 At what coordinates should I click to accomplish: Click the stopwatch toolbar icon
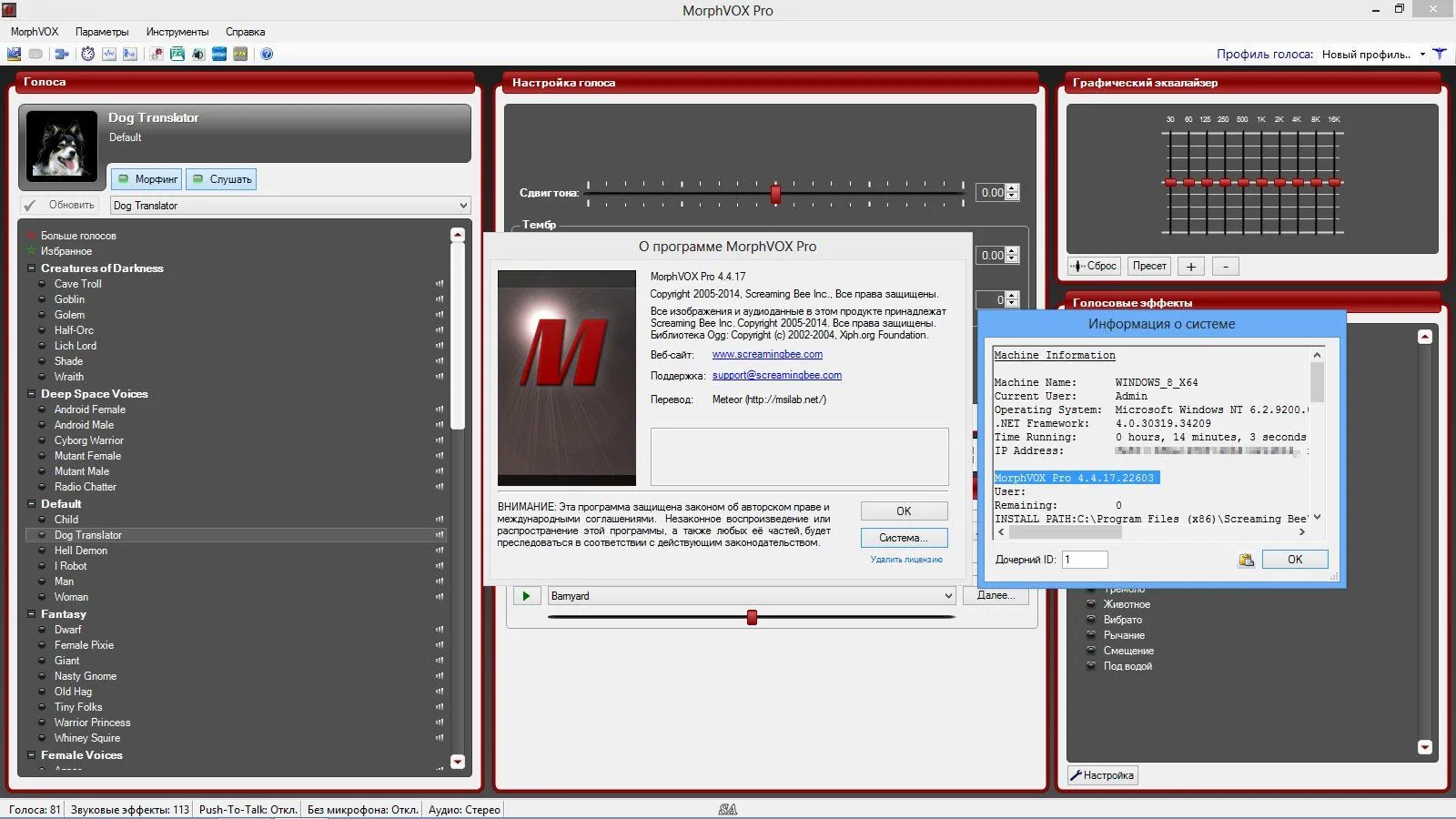coord(87,54)
